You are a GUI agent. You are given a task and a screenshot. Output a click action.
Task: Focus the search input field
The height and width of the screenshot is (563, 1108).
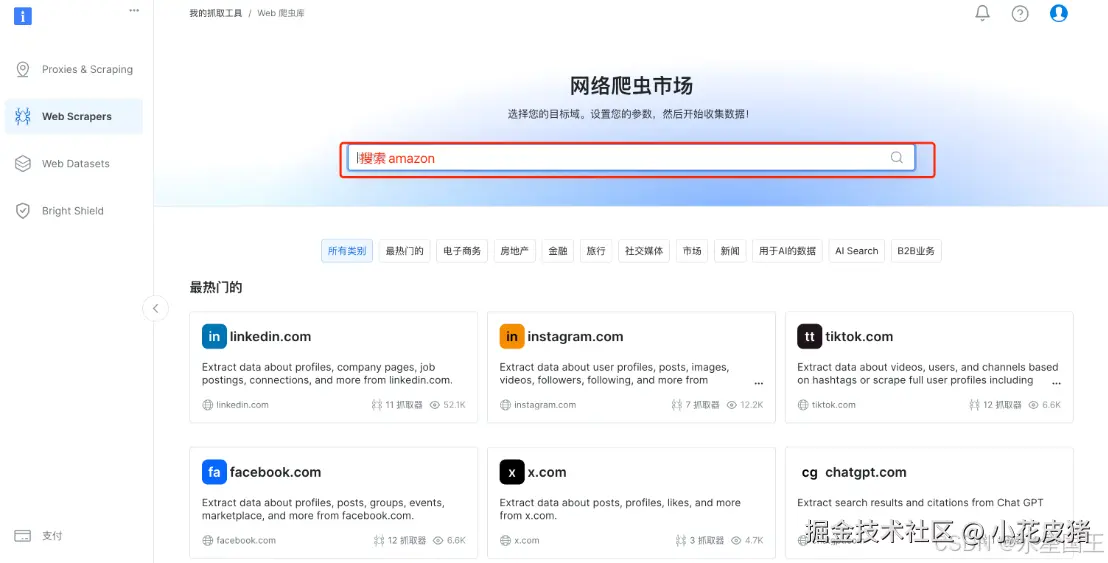(x=631, y=158)
